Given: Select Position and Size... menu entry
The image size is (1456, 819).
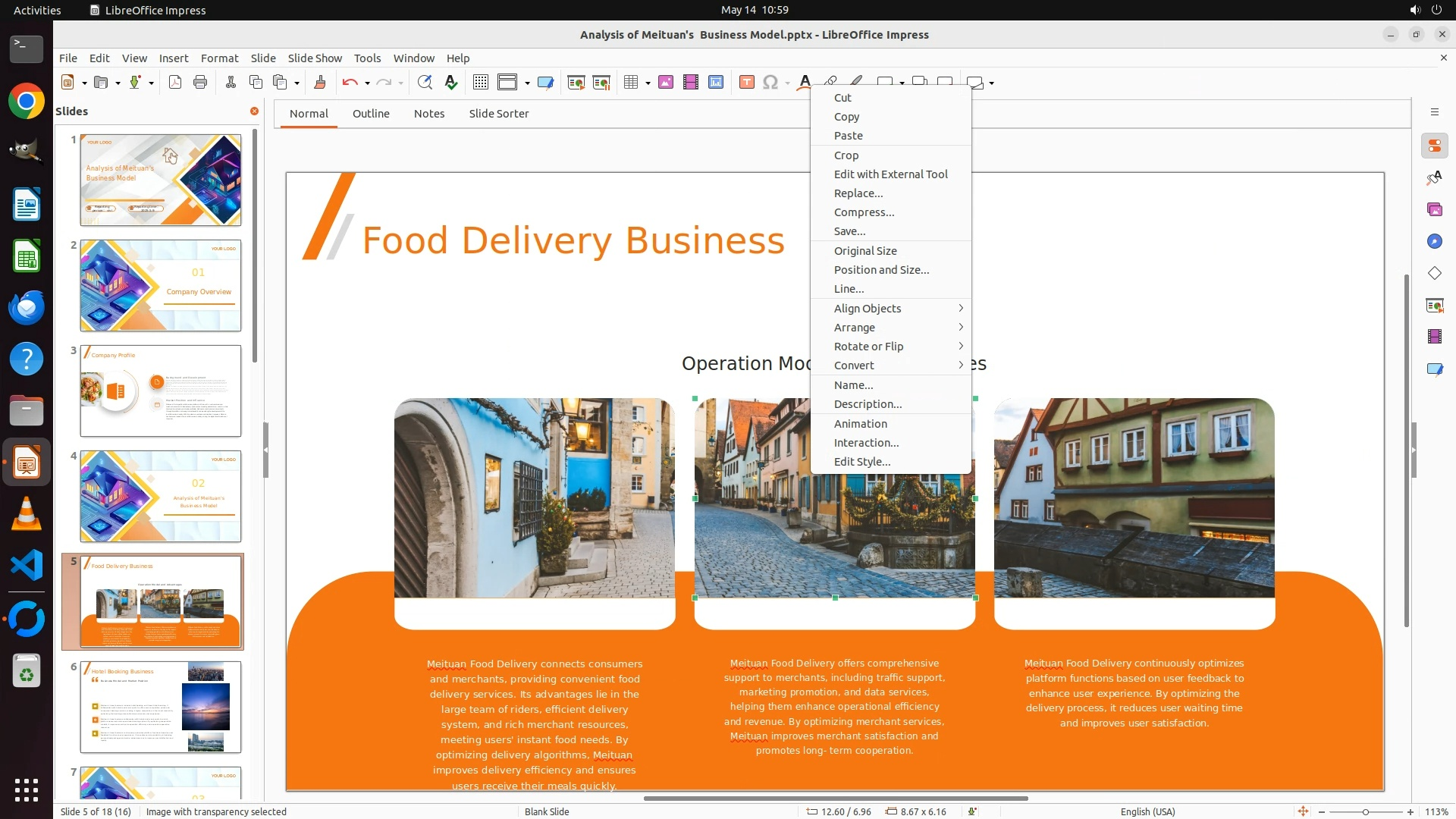Looking at the screenshot, I should tap(881, 270).
